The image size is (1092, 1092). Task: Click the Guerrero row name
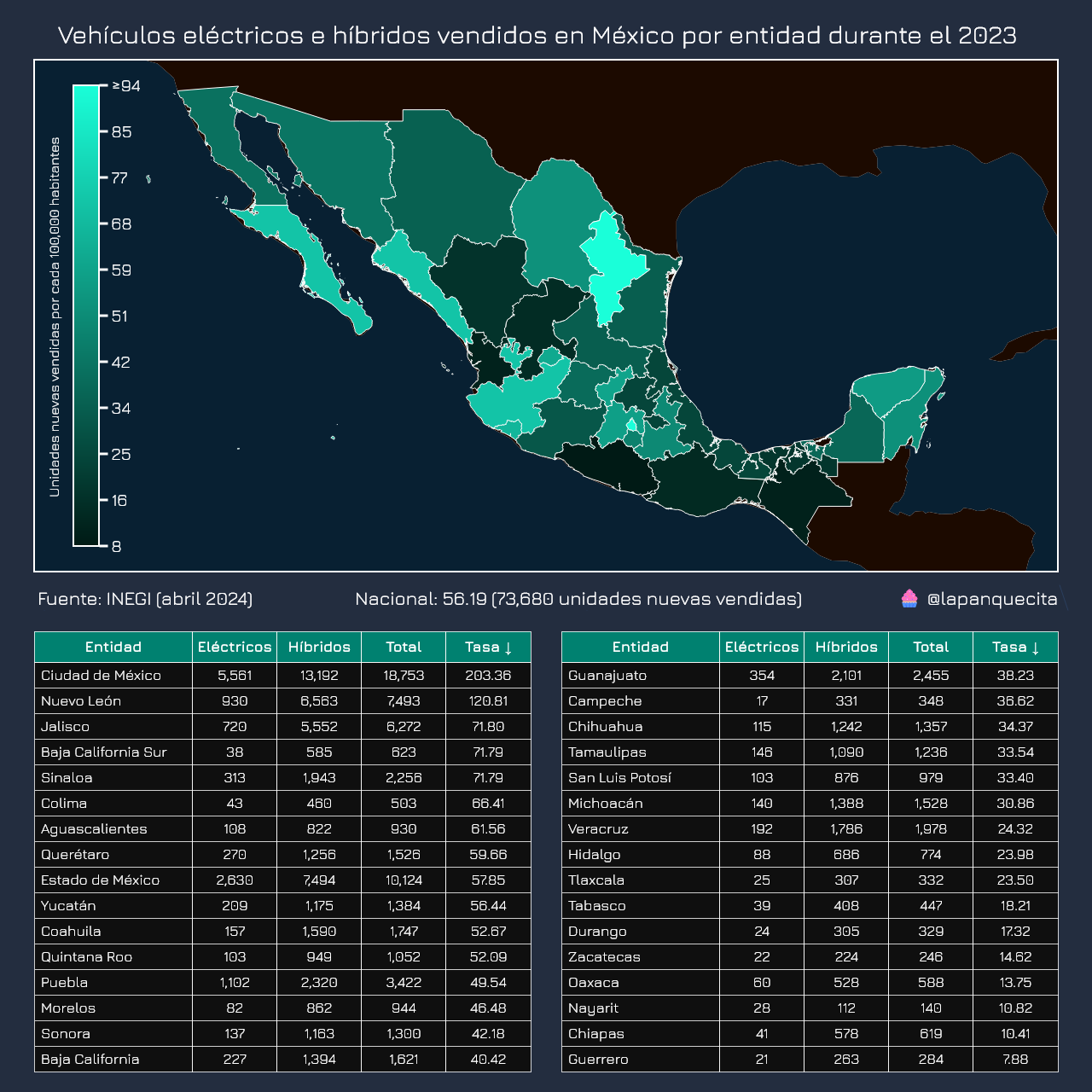click(x=598, y=1059)
